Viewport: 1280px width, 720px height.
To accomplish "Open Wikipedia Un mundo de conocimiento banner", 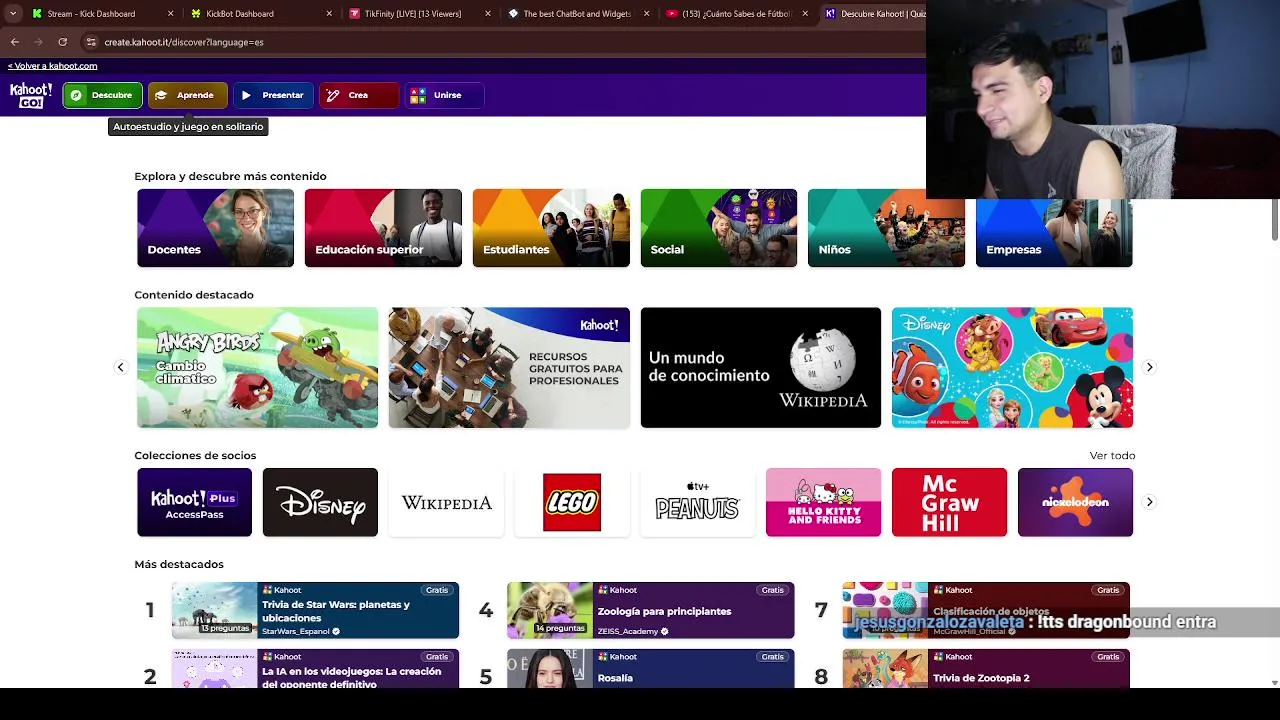I will (x=761, y=367).
